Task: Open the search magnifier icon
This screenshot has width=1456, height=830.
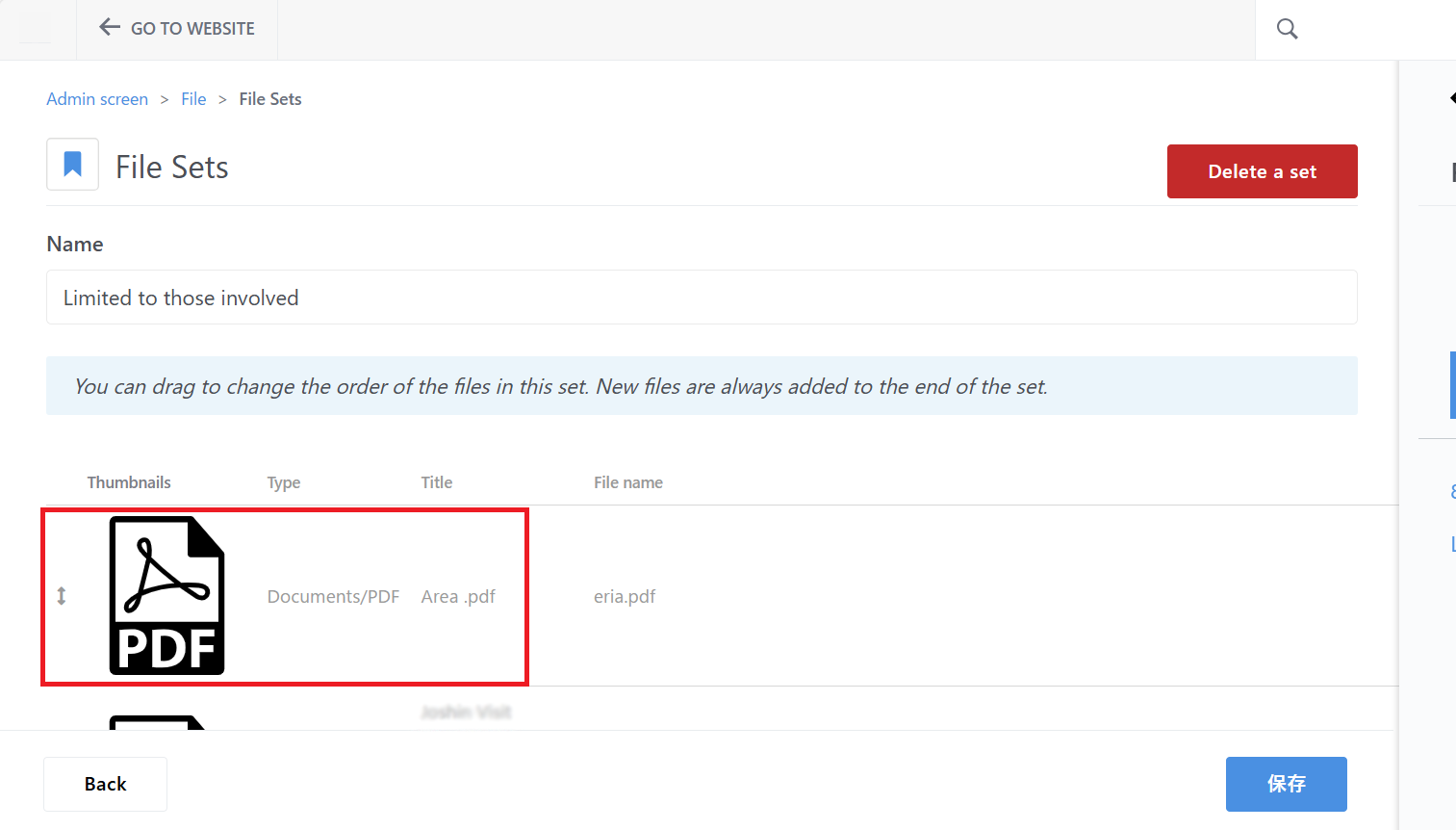Action: (1288, 29)
